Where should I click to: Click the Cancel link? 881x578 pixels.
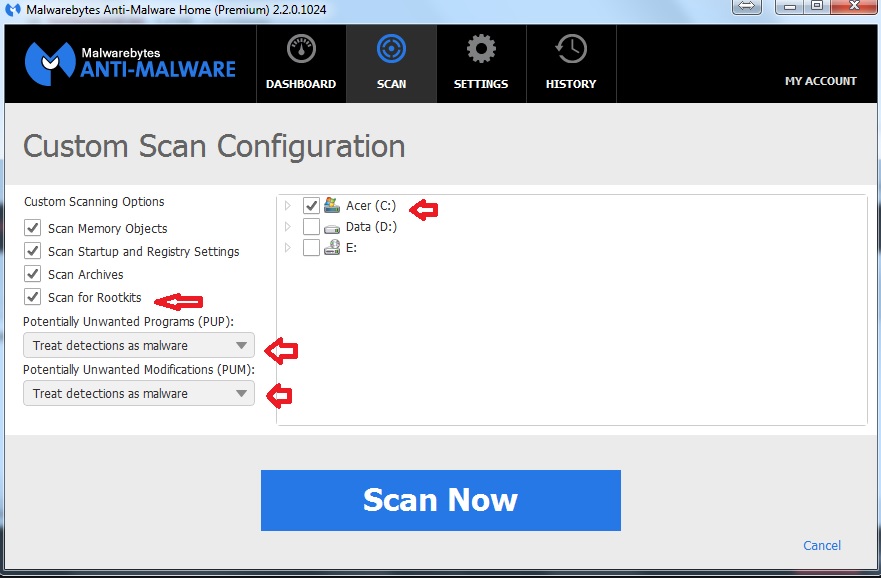click(x=822, y=545)
